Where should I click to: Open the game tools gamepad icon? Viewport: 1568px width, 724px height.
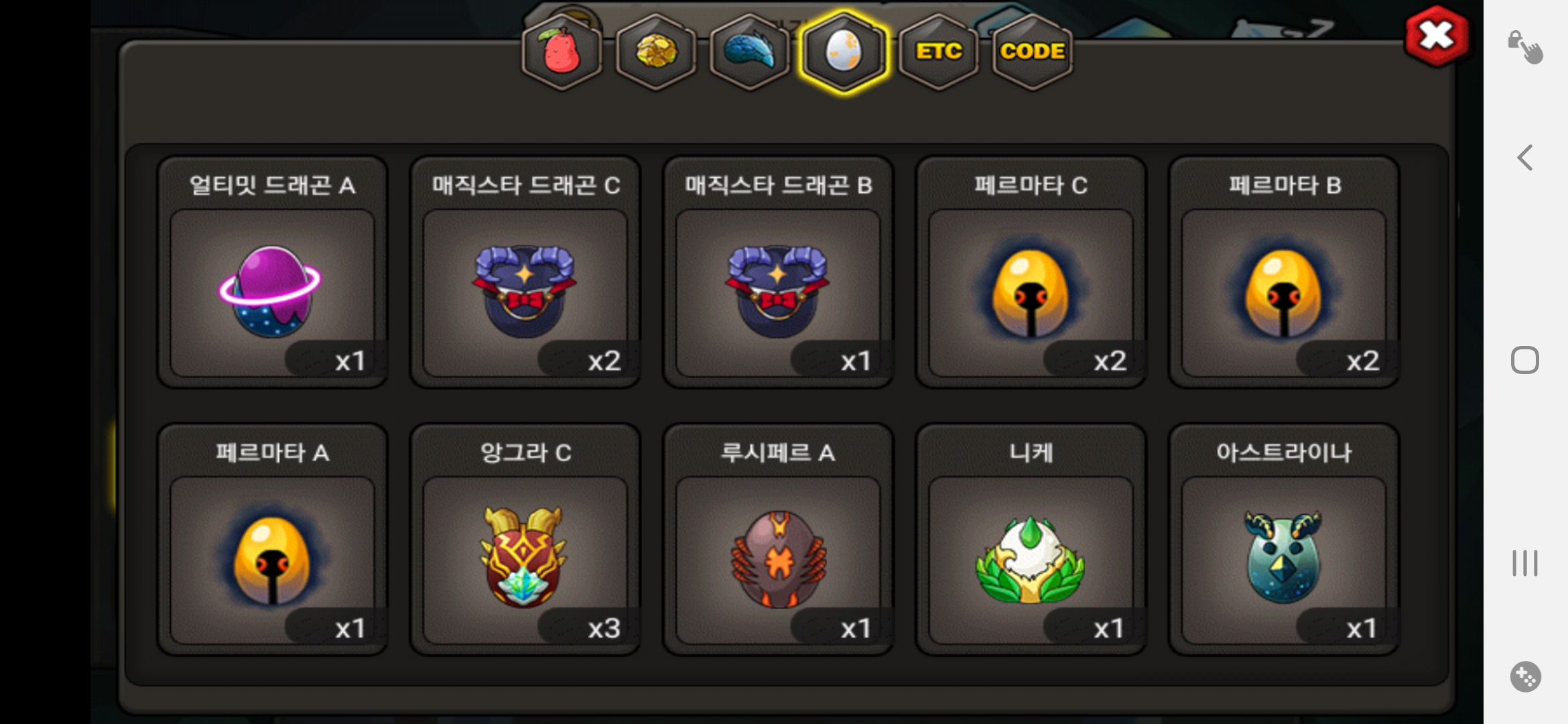1525,677
